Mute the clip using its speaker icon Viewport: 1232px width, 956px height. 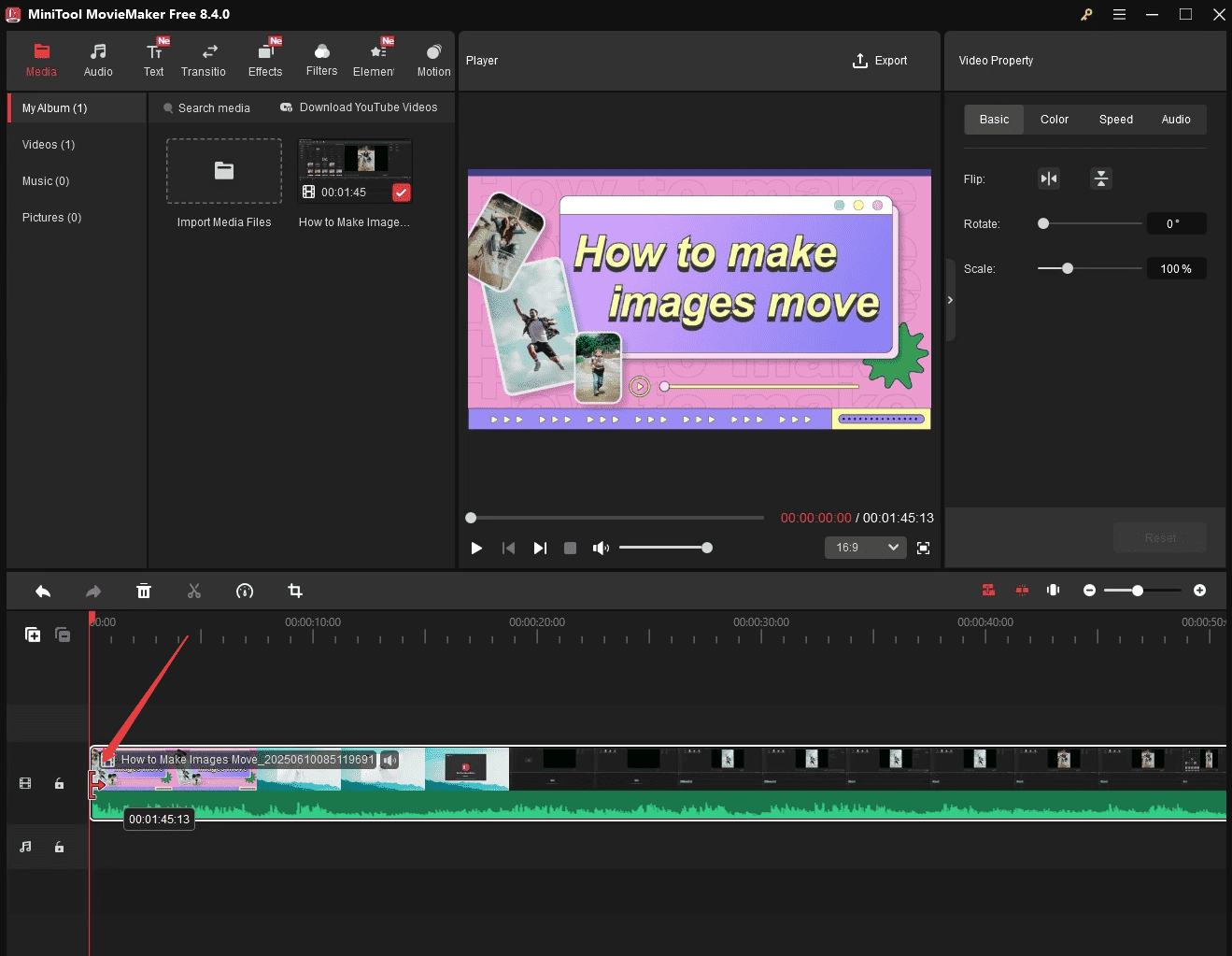click(x=389, y=760)
